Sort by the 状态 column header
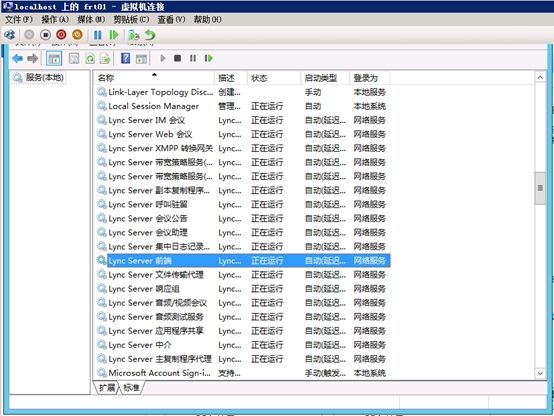 pyautogui.click(x=274, y=78)
